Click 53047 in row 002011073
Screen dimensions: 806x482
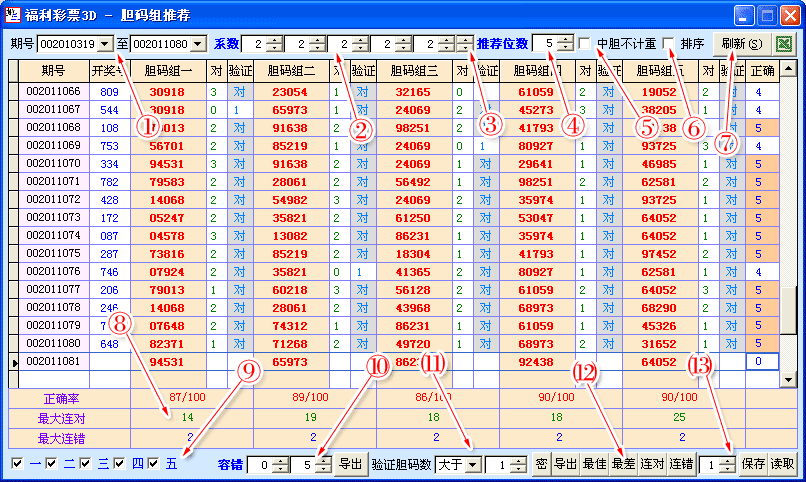tap(536, 218)
